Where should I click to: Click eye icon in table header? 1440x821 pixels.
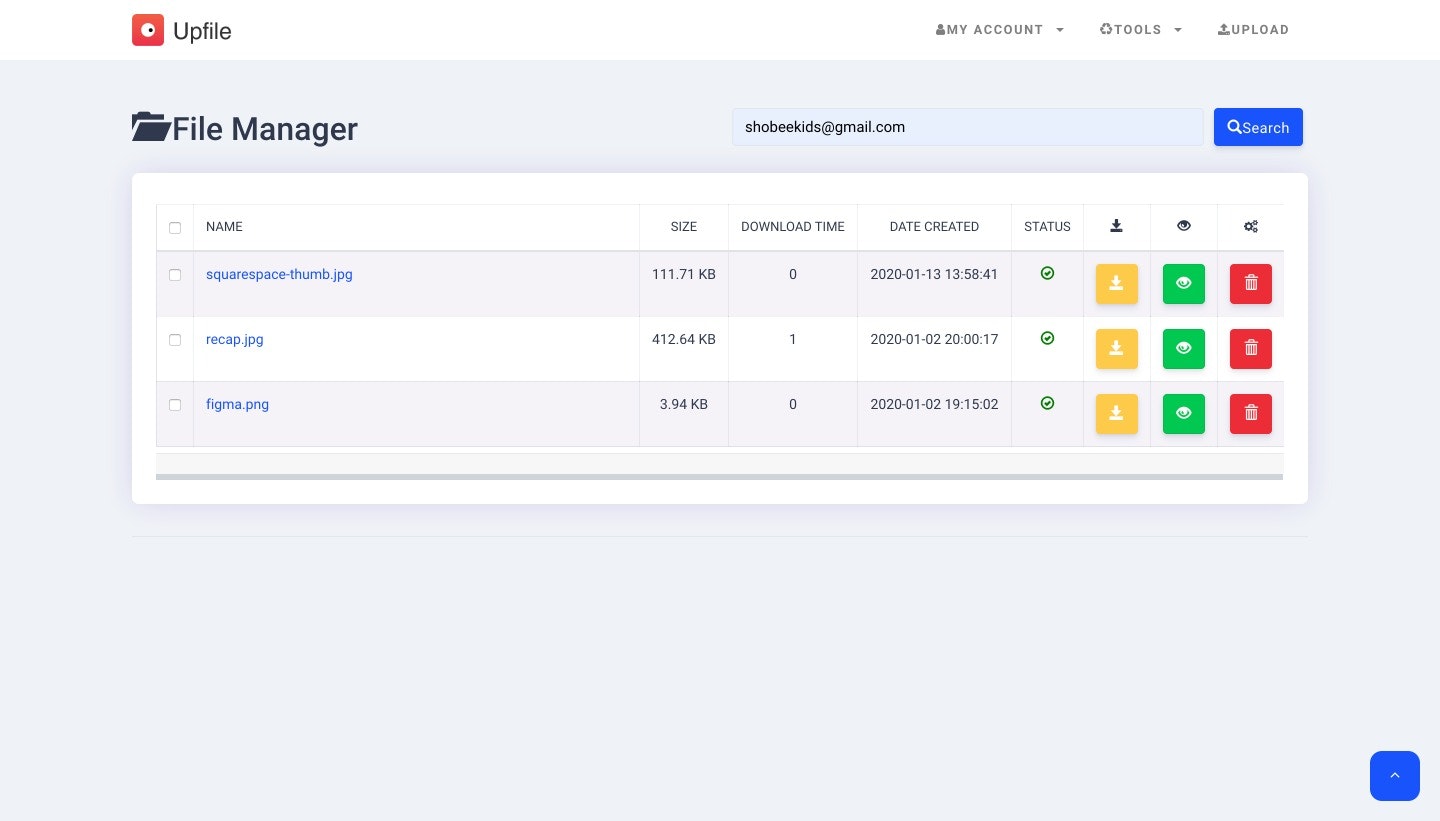tap(1184, 226)
